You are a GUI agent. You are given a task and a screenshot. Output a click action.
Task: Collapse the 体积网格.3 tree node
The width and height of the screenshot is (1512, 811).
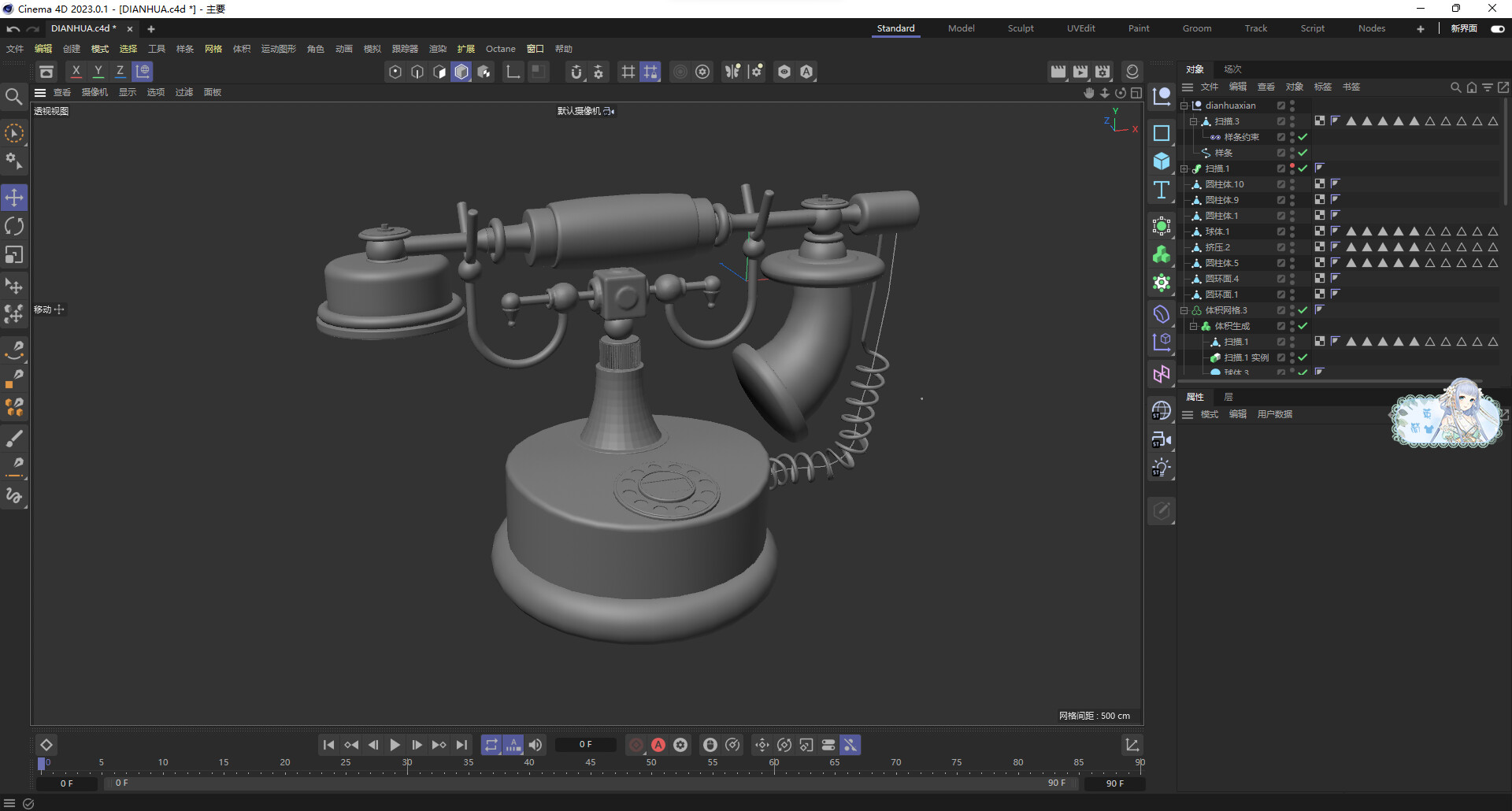pyautogui.click(x=1184, y=310)
